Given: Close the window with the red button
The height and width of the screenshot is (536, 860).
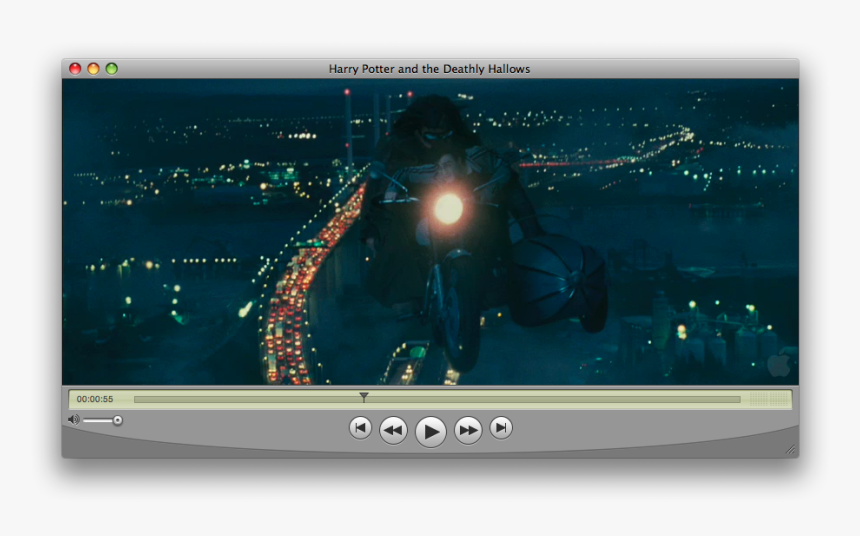Looking at the screenshot, I should coord(75,69).
